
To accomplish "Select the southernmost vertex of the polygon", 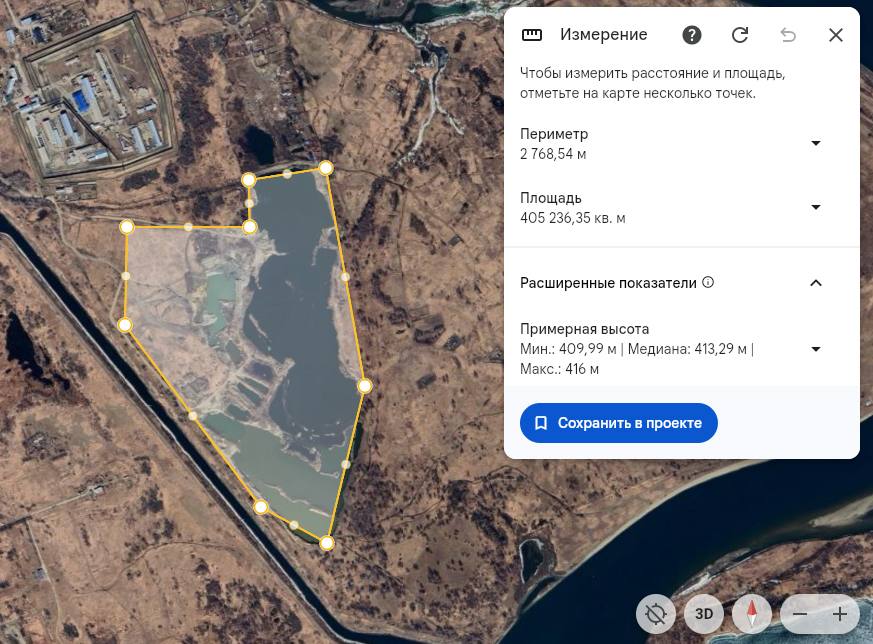I will (x=327, y=543).
